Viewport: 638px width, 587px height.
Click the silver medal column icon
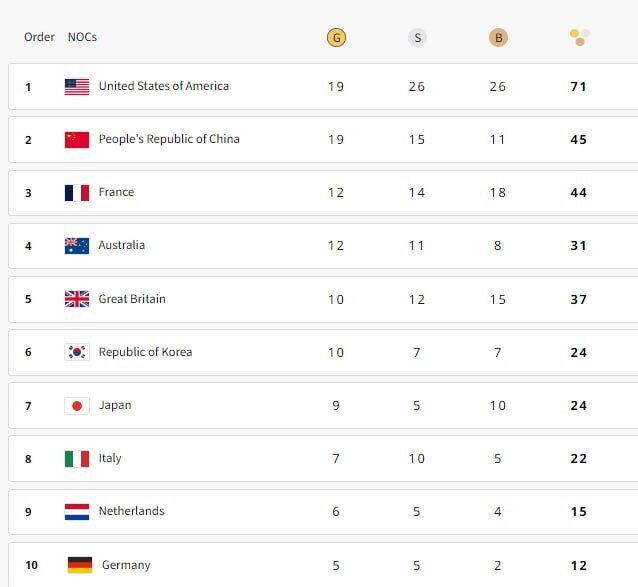click(x=417, y=38)
